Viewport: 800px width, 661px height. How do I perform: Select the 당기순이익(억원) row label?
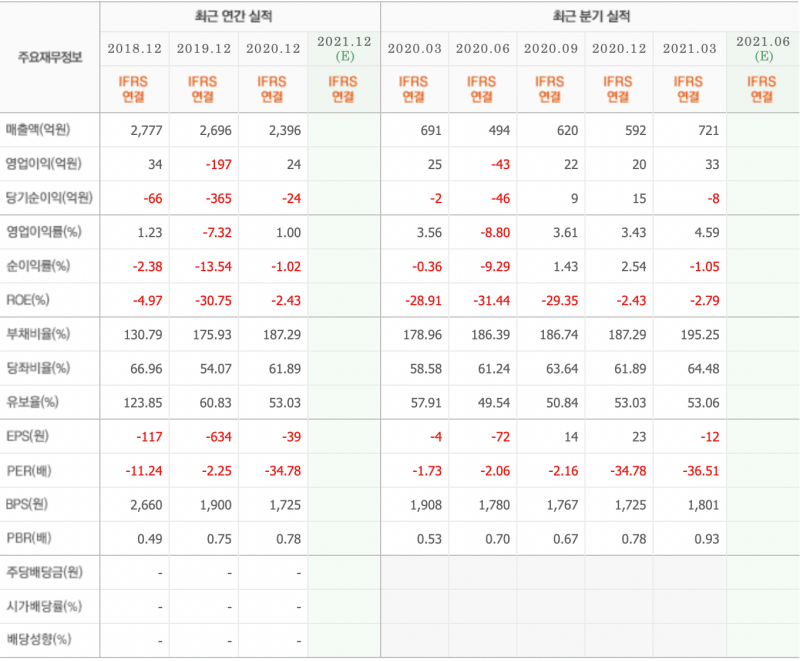pyautogui.click(x=49, y=197)
